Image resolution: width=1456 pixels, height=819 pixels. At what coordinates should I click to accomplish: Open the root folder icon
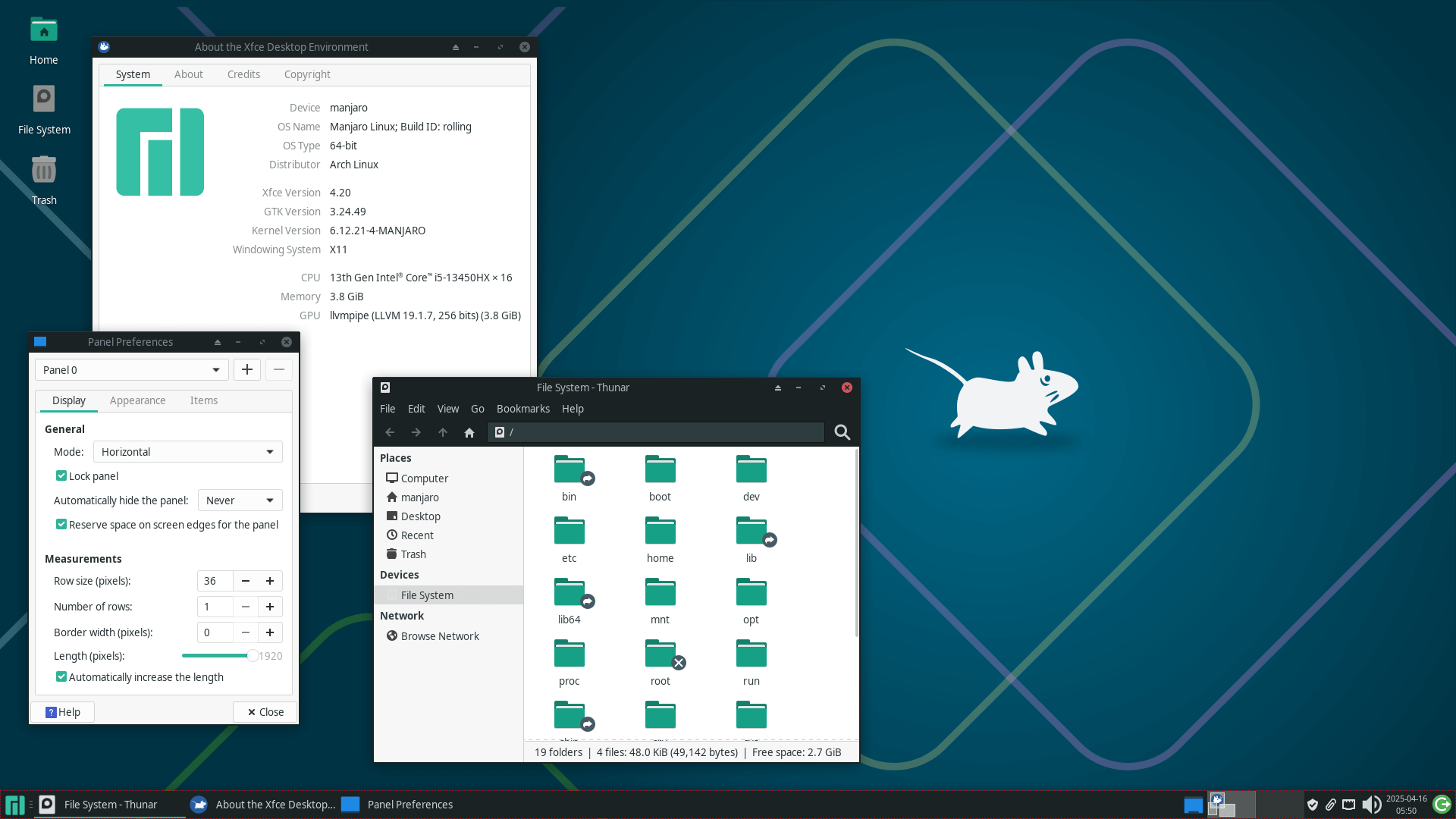[x=660, y=654]
